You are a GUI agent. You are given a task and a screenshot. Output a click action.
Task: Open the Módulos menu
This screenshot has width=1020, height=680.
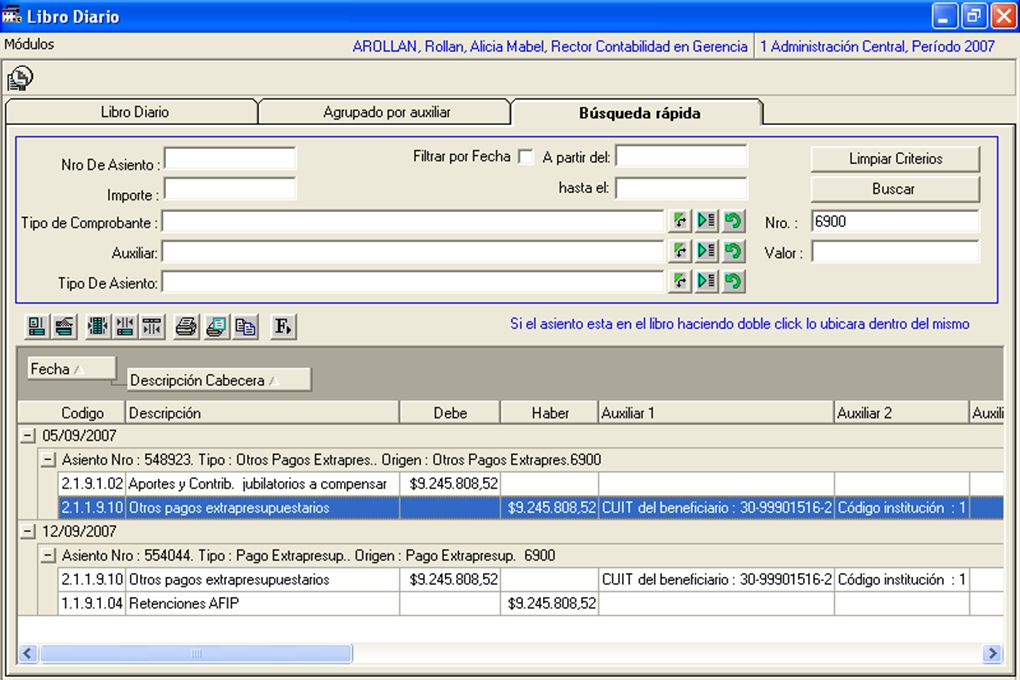tap(29, 44)
